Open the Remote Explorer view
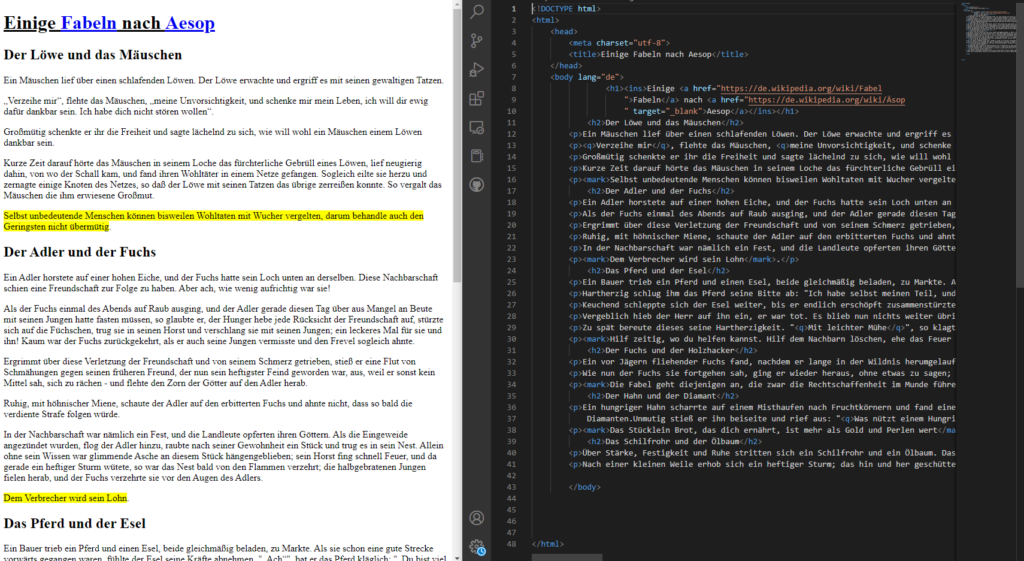This screenshot has width=1024, height=561. (x=477, y=127)
